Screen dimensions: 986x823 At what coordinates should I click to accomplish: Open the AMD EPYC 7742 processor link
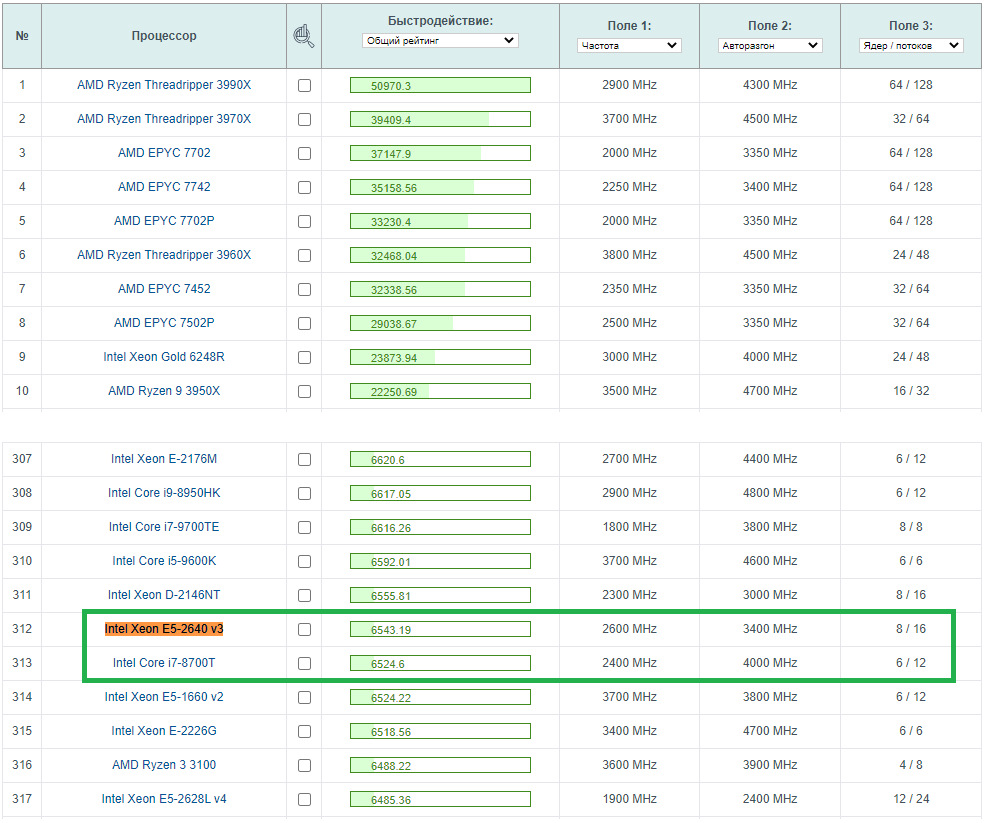[164, 187]
